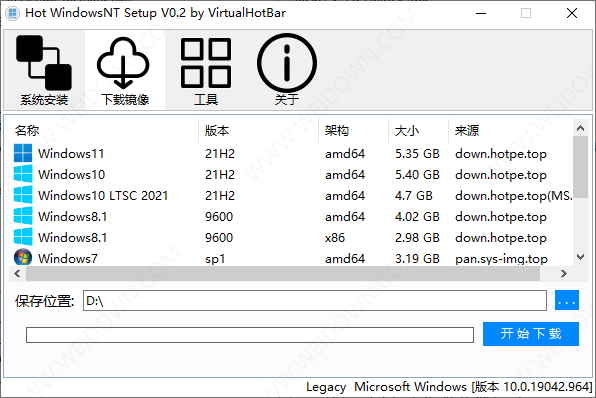
Task: Click the 5.40 GB size cell
Action: (417, 174)
